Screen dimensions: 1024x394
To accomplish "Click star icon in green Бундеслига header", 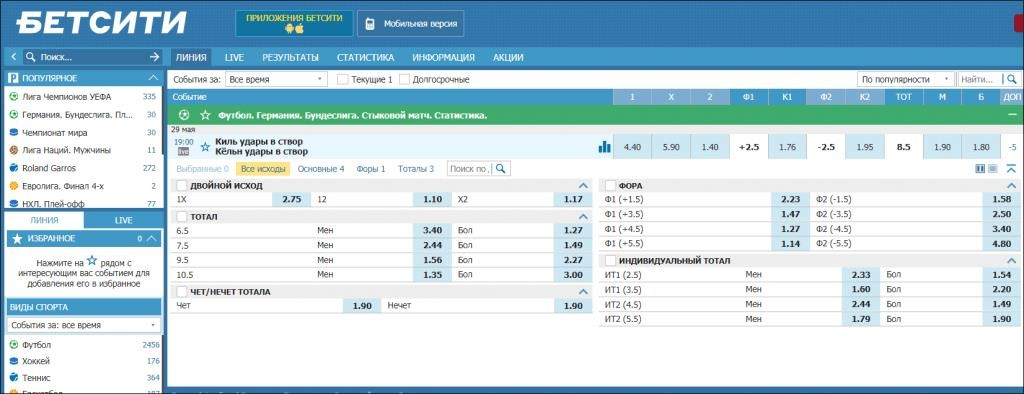I will click(x=205, y=115).
